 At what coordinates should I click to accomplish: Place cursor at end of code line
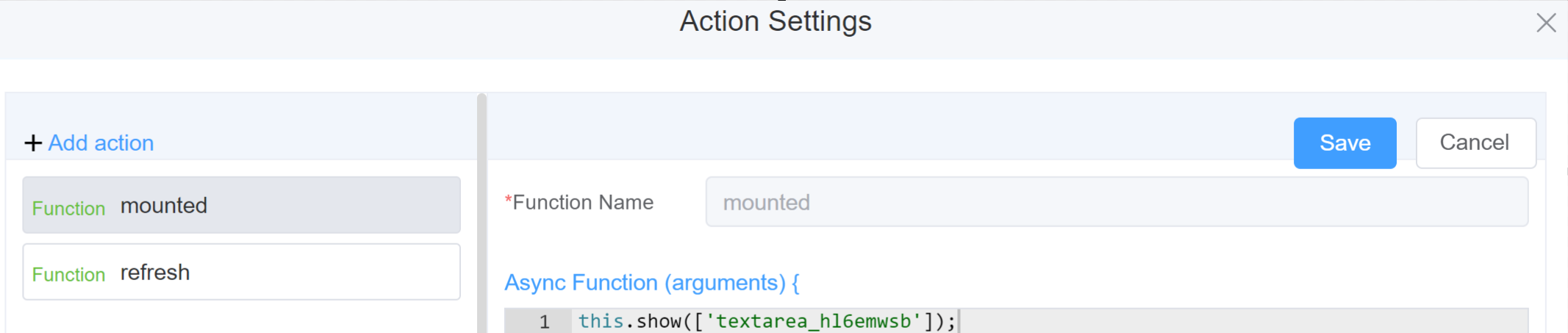coord(957,321)
